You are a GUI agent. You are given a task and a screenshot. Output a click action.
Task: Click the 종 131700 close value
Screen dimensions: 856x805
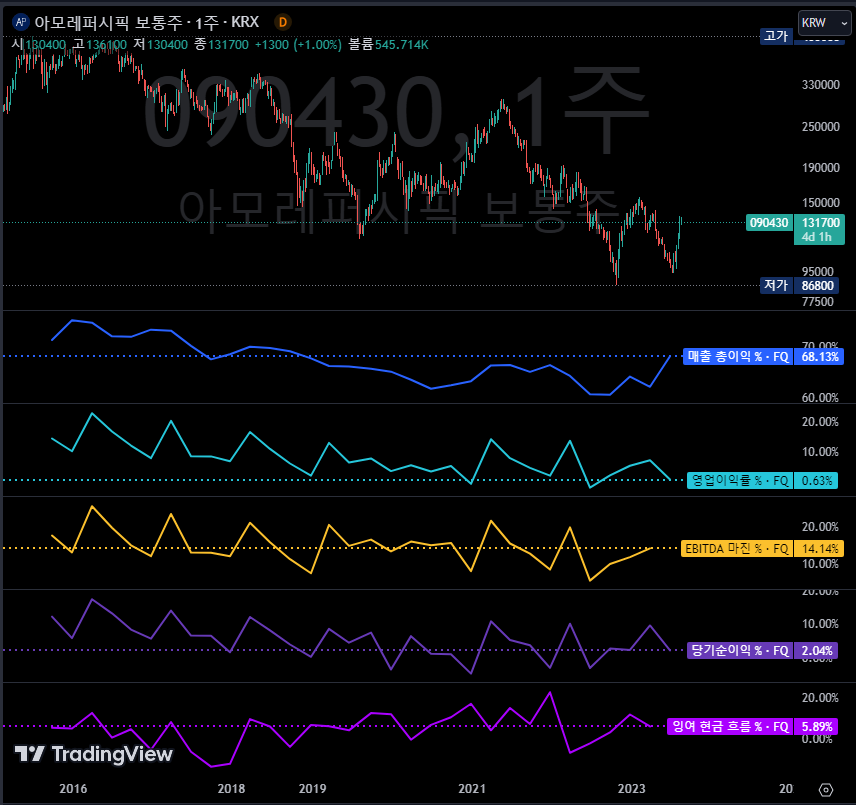pos(222,45)
